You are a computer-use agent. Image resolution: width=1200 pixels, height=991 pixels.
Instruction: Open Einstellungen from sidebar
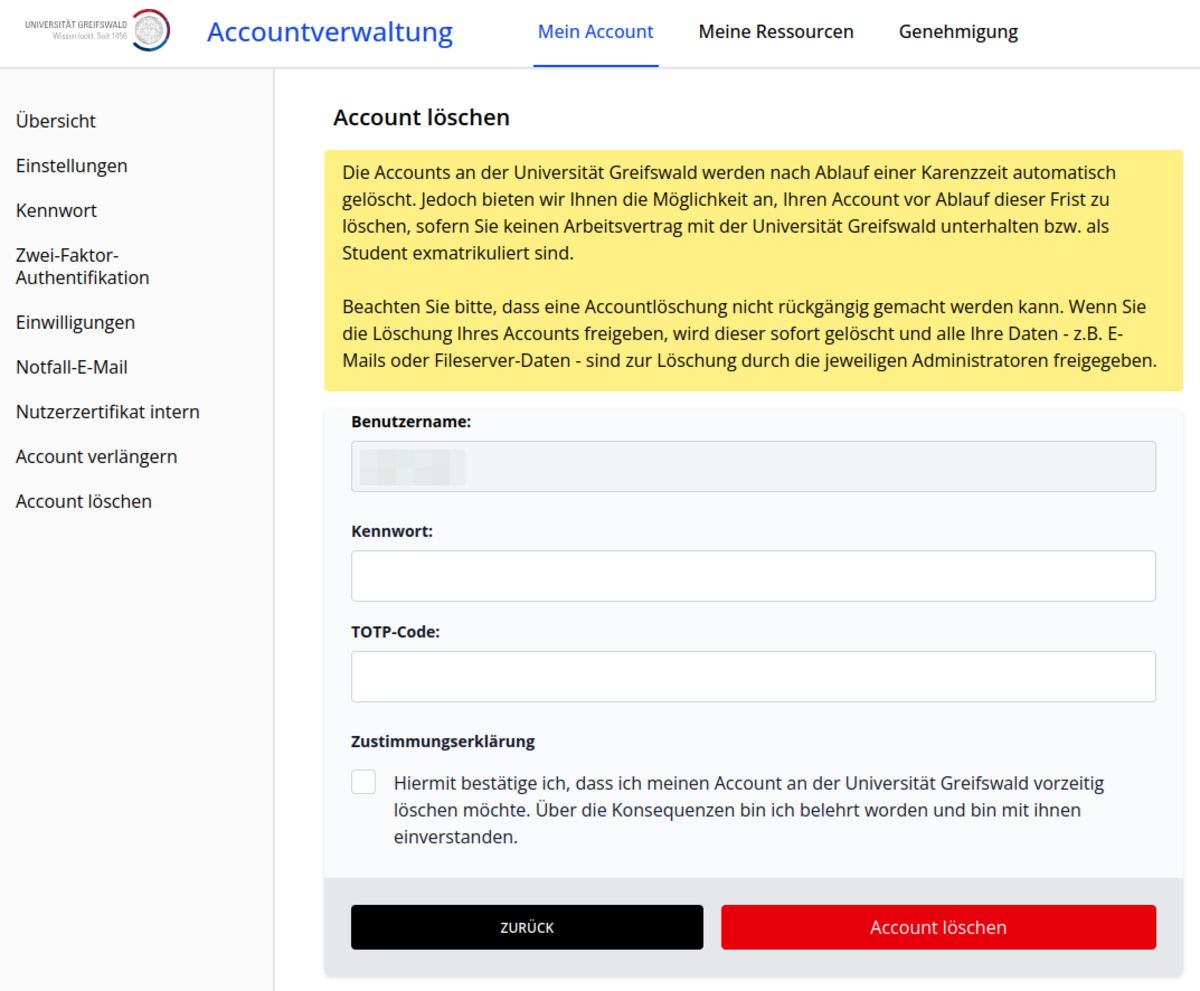(x=72, y=166)
